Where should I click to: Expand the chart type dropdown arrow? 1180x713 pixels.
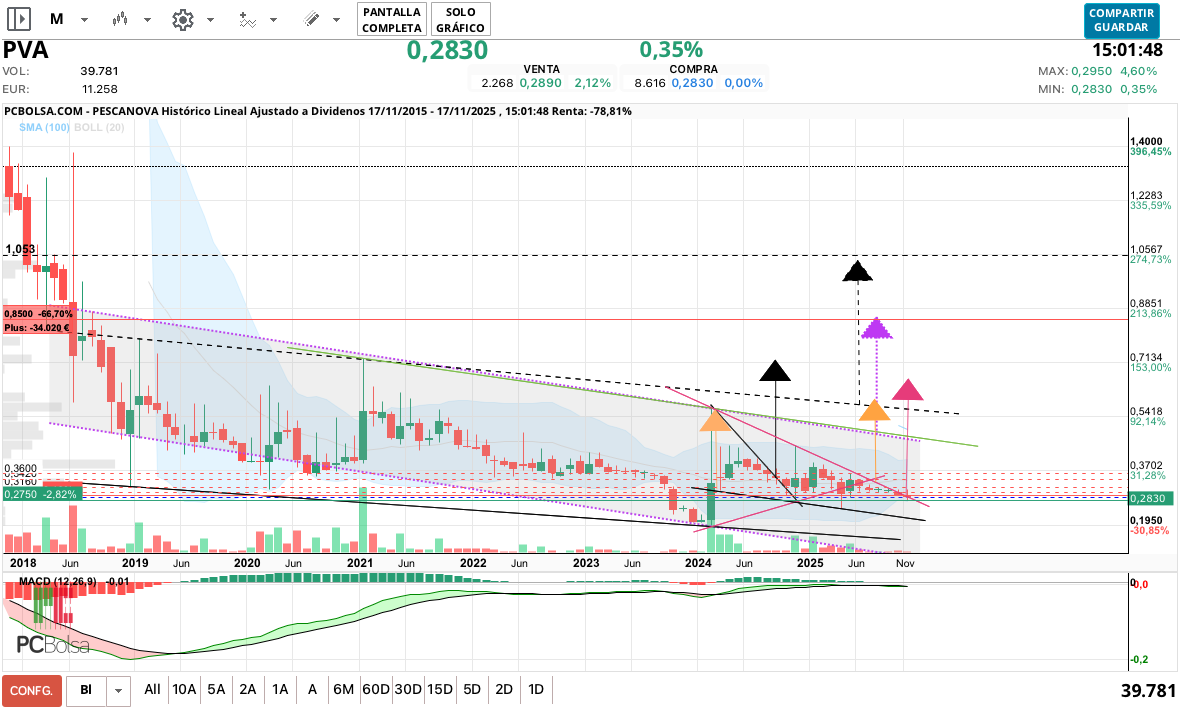148,20
